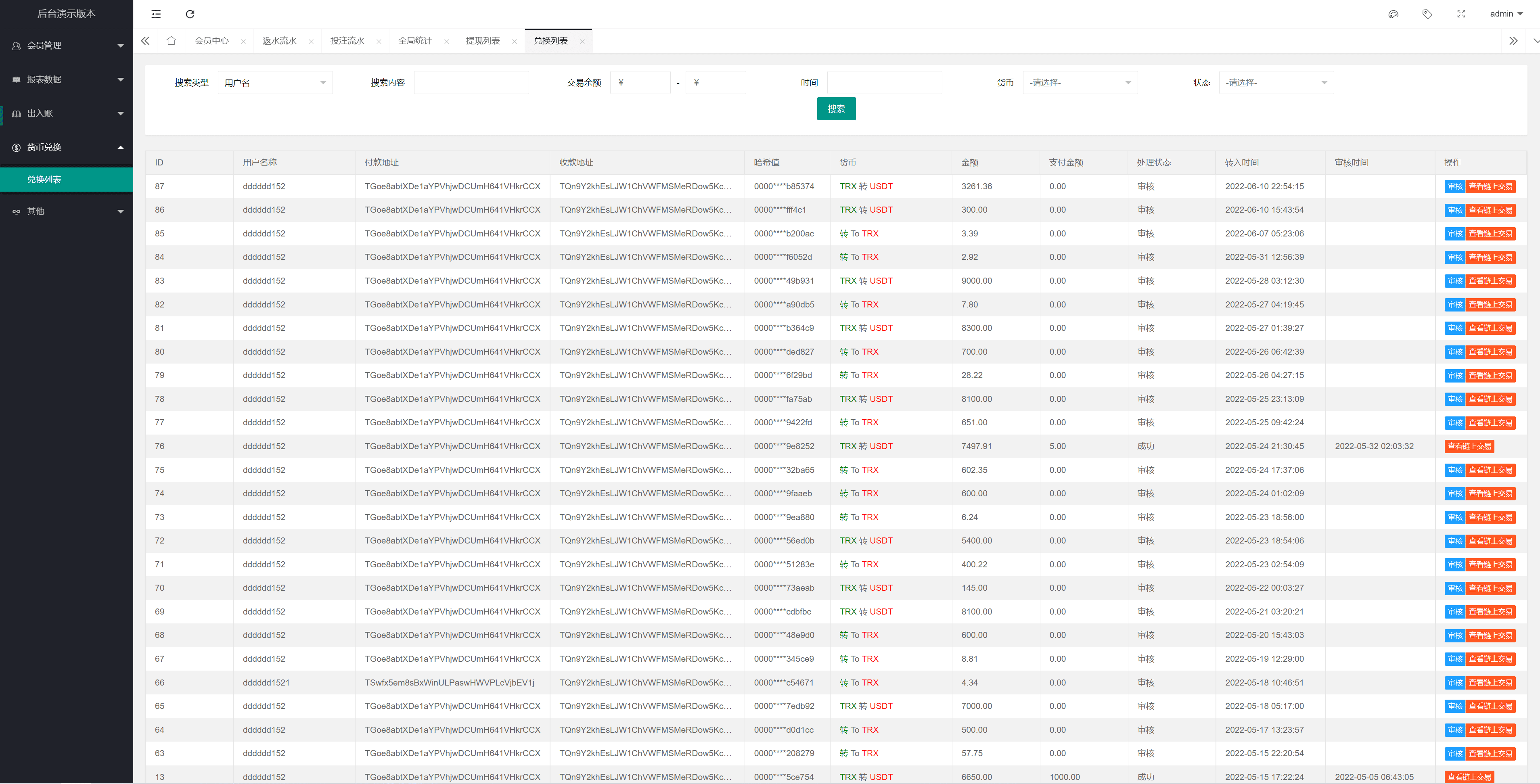Open the 搜索类型 用户名 dropdown

(x=275, y=82)
